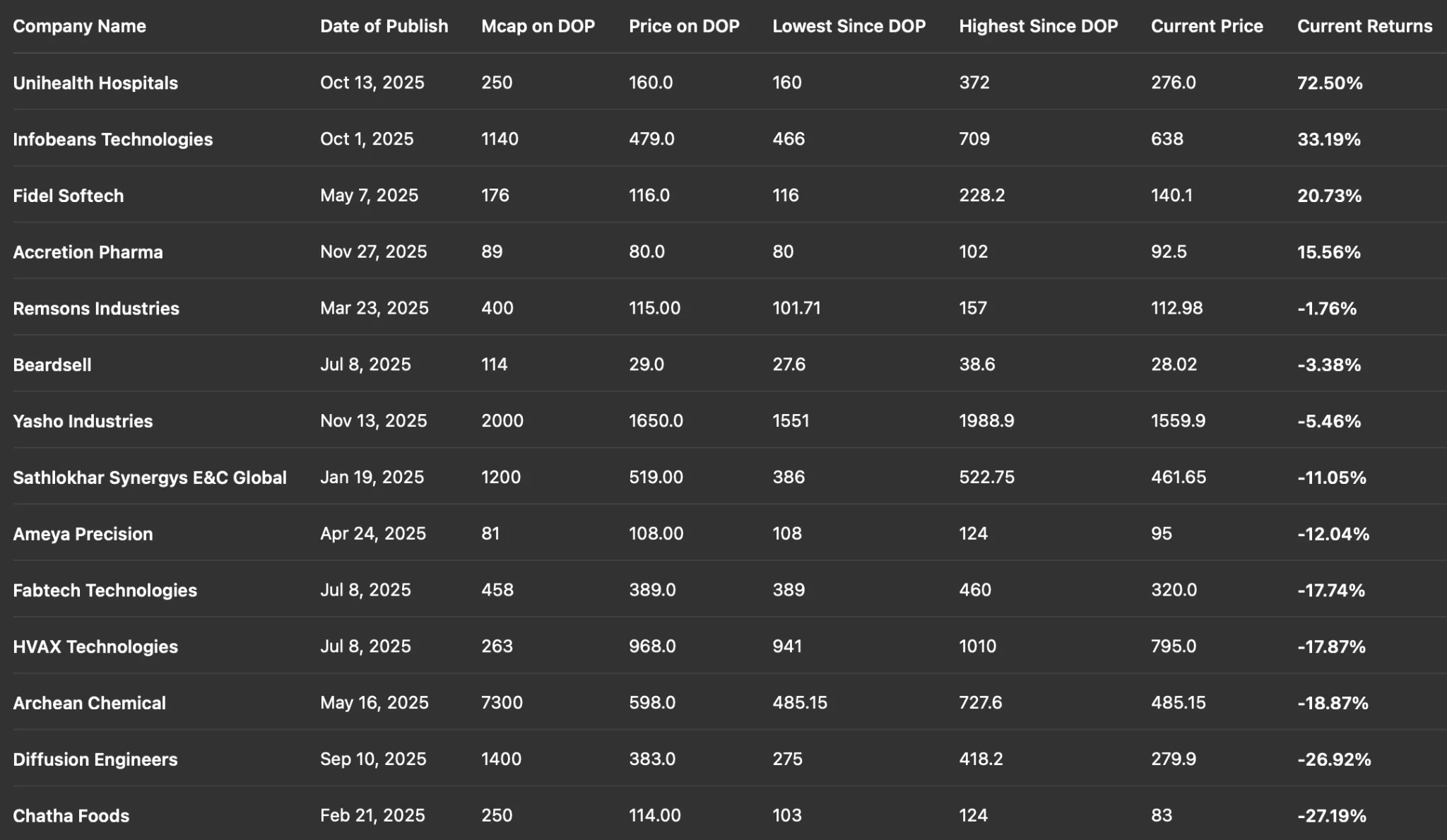Select Yasho Industries in the table
1447x840 pixels.
[x=83, y=421]
